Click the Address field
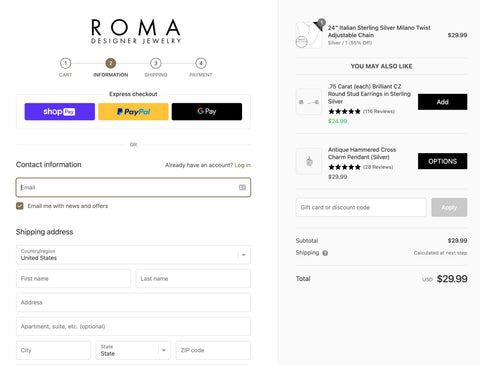Viewport: 480px width, 365px height. coord(133,302)
